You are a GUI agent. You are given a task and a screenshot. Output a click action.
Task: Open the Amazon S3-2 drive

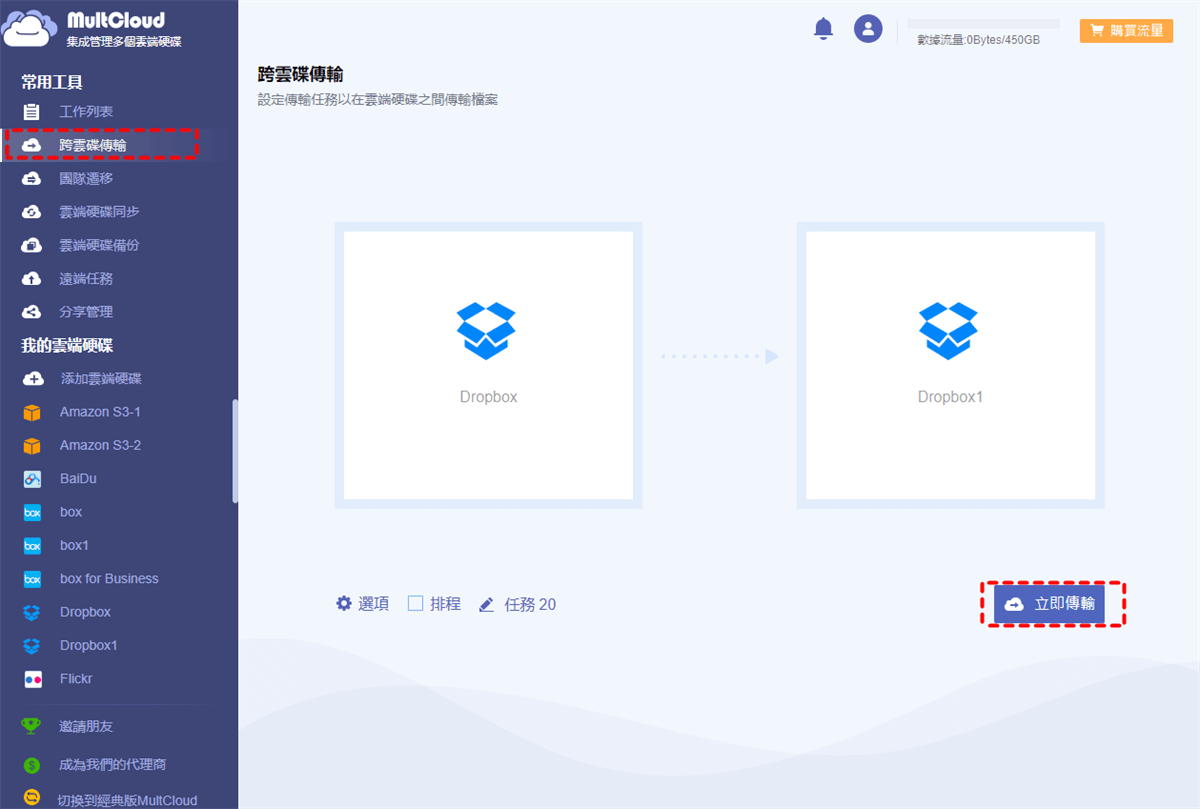click(100, 445)
